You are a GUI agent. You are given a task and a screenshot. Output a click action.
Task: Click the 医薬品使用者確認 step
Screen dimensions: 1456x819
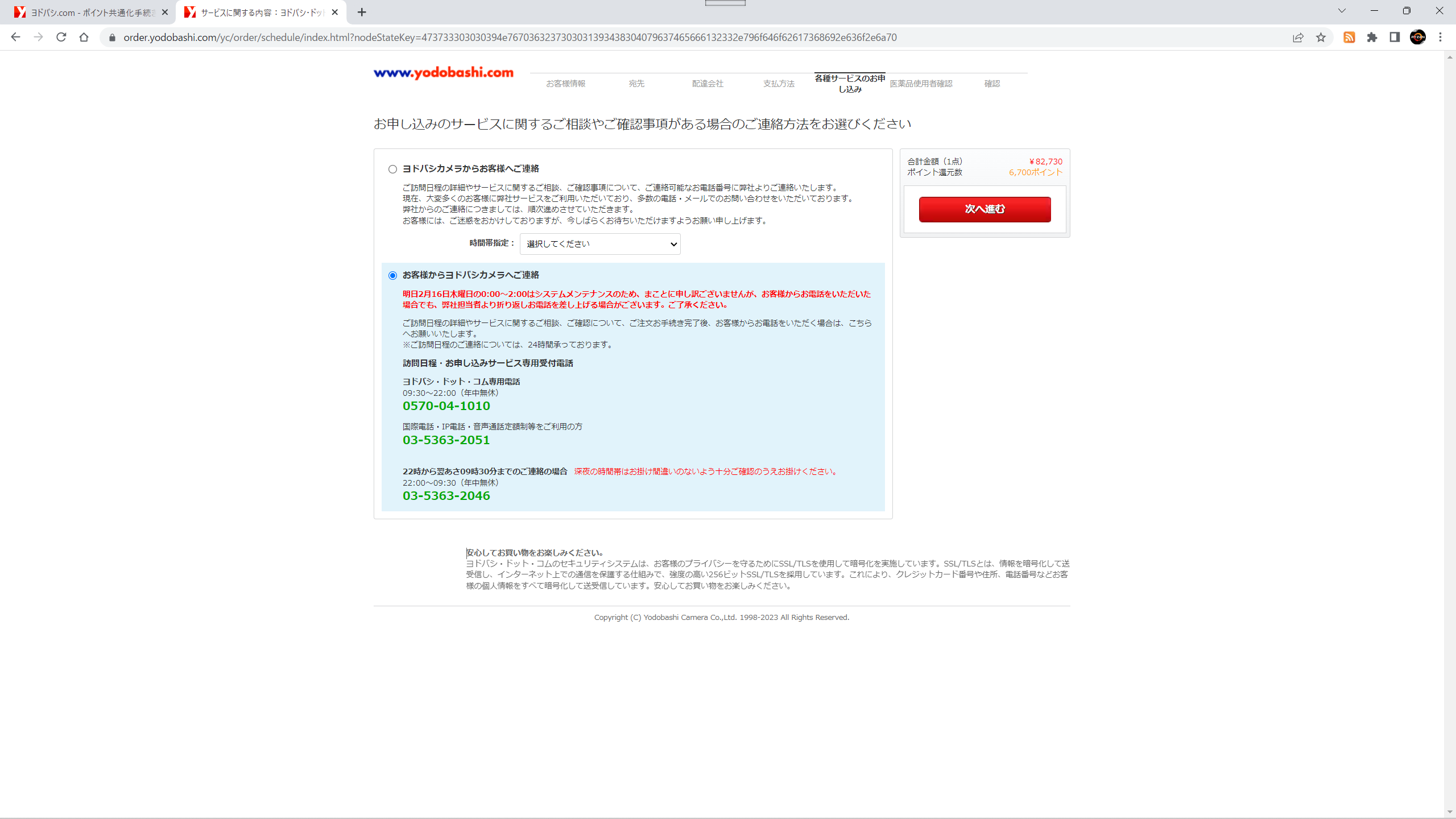[921, 84]
